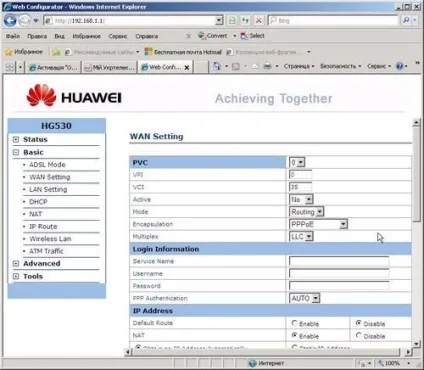Open the PPP Authentication dropdown showing AUTO
424x370 pixels.
[304, 298]
